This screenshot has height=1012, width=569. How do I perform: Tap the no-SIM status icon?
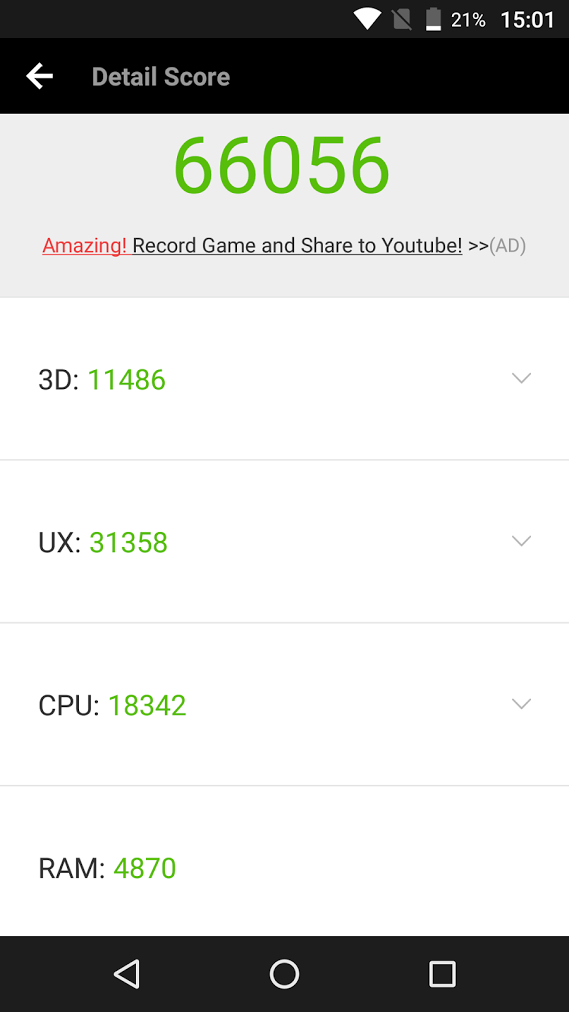402,19
